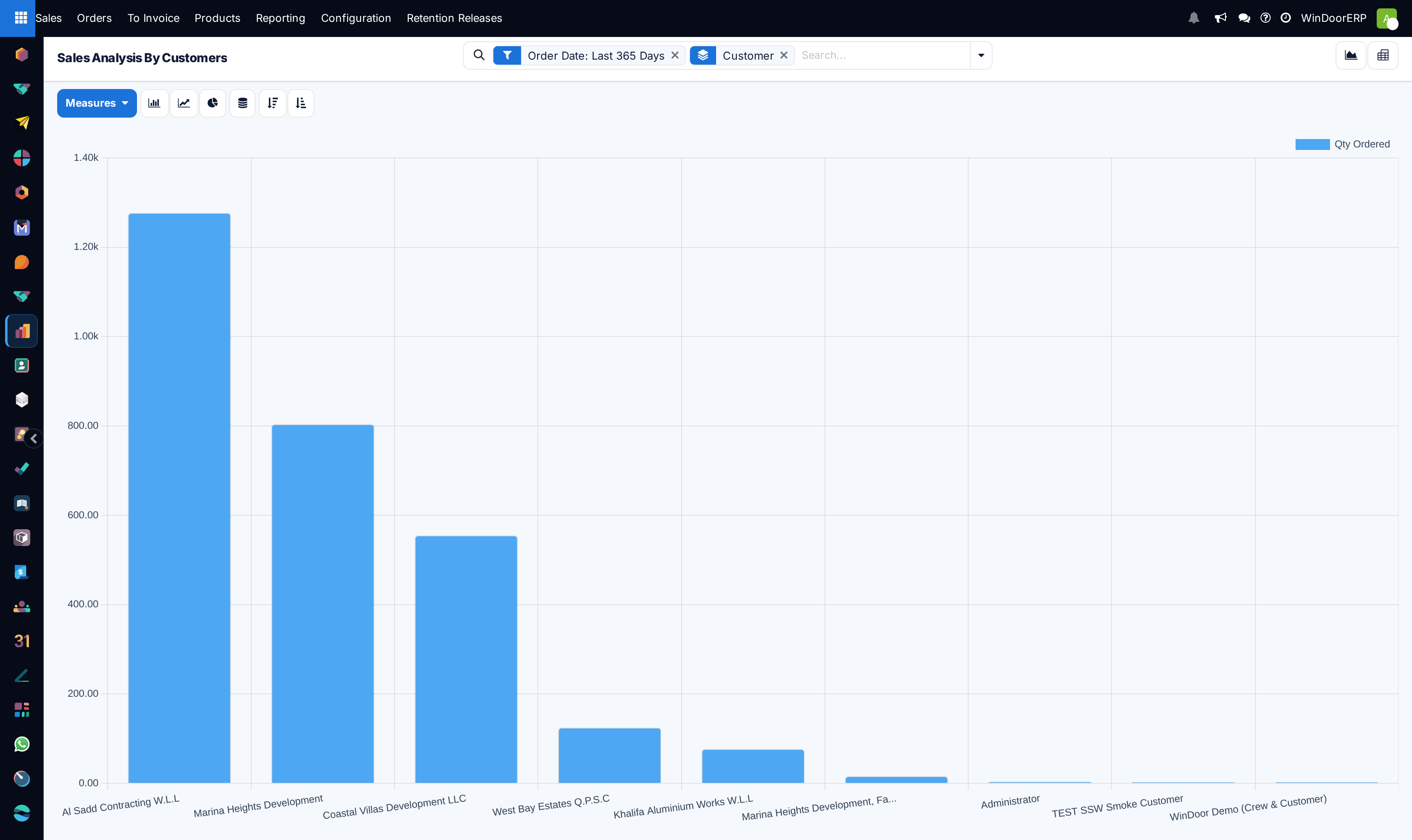Open the Calendar 31 app in sidebar
Viewport: 1412px width, 840px height.
point(21,641)
